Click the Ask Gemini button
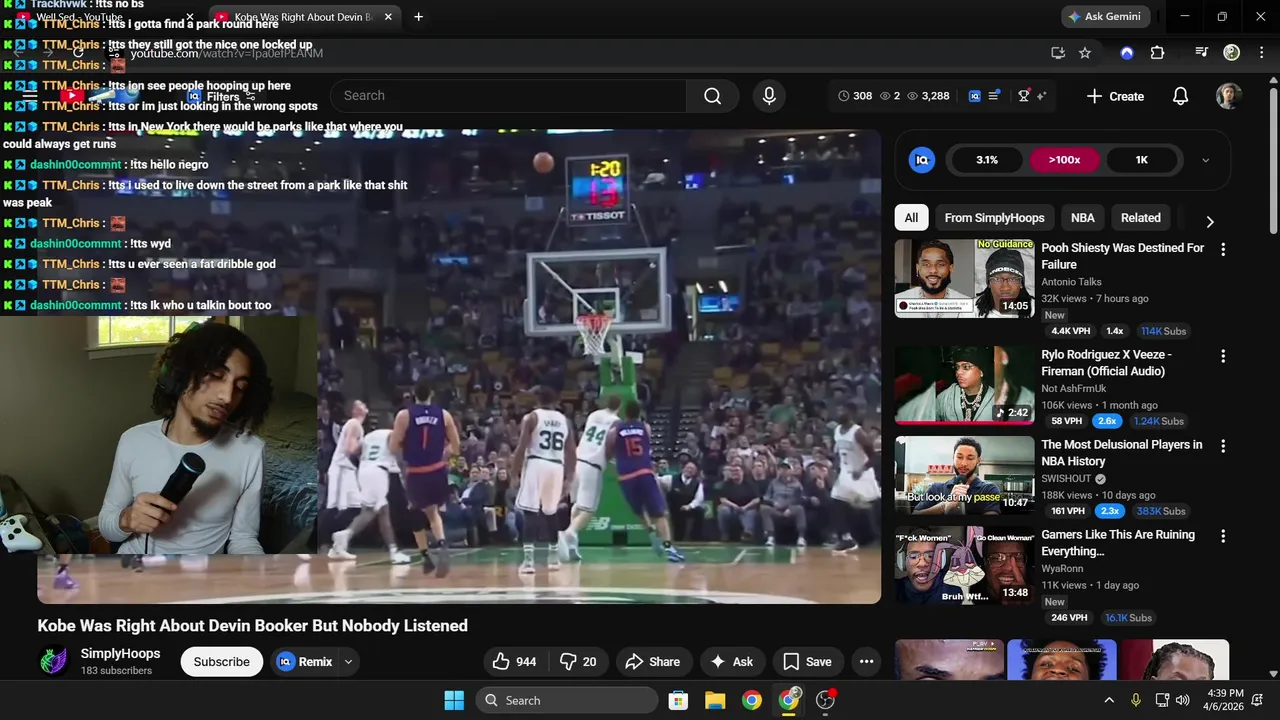 click(1105, 17)
